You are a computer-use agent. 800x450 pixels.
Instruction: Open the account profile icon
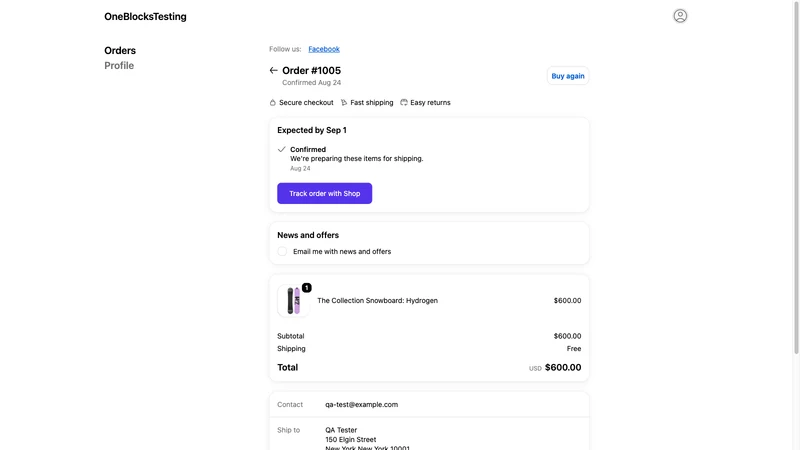tap(680, 16)
